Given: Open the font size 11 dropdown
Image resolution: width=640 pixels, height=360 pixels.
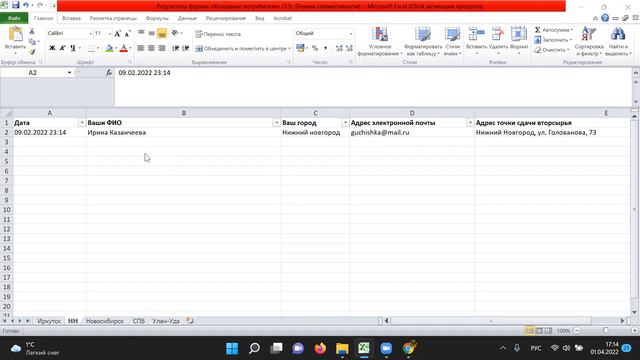Looking at the screenshot, I should (109, 33).
